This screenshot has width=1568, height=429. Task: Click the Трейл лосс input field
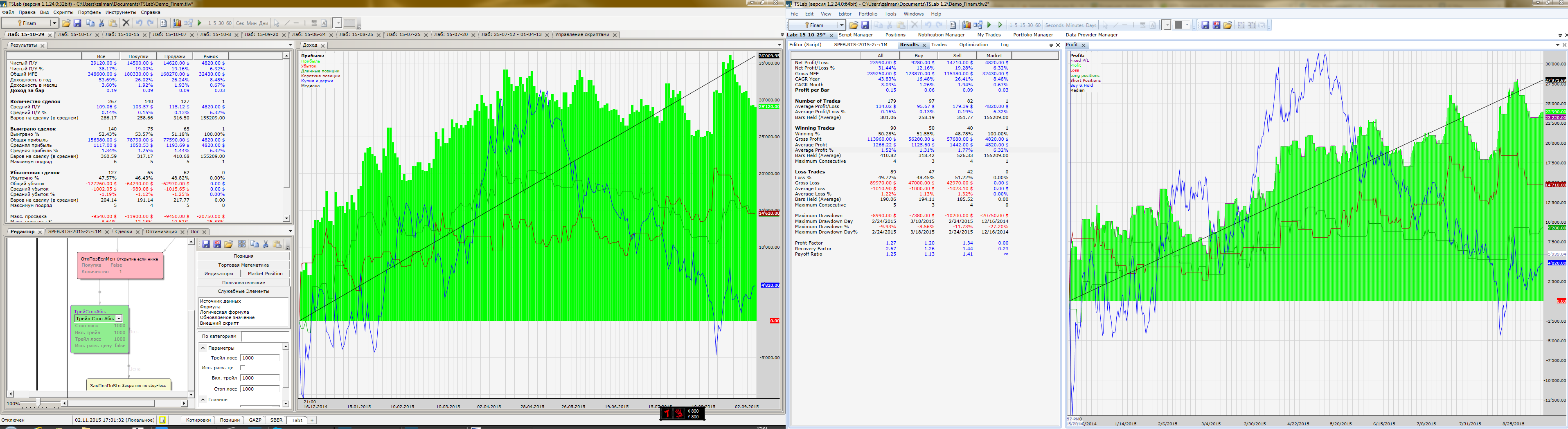click(x=259, y=358)
